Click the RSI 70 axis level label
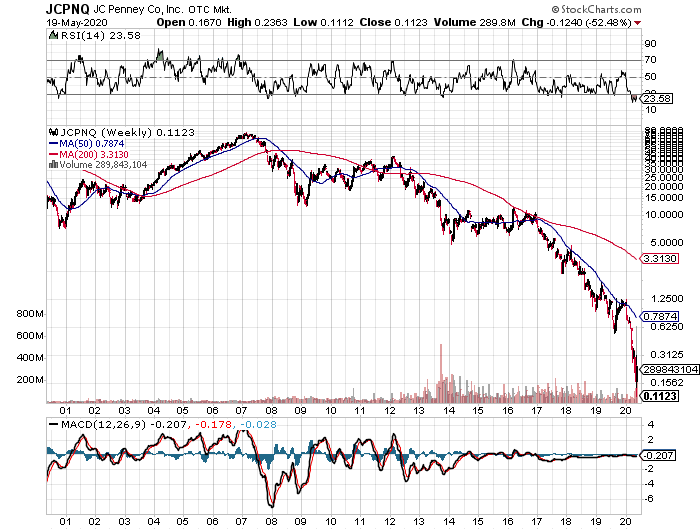Screen dimensions: 700x530 650,59
